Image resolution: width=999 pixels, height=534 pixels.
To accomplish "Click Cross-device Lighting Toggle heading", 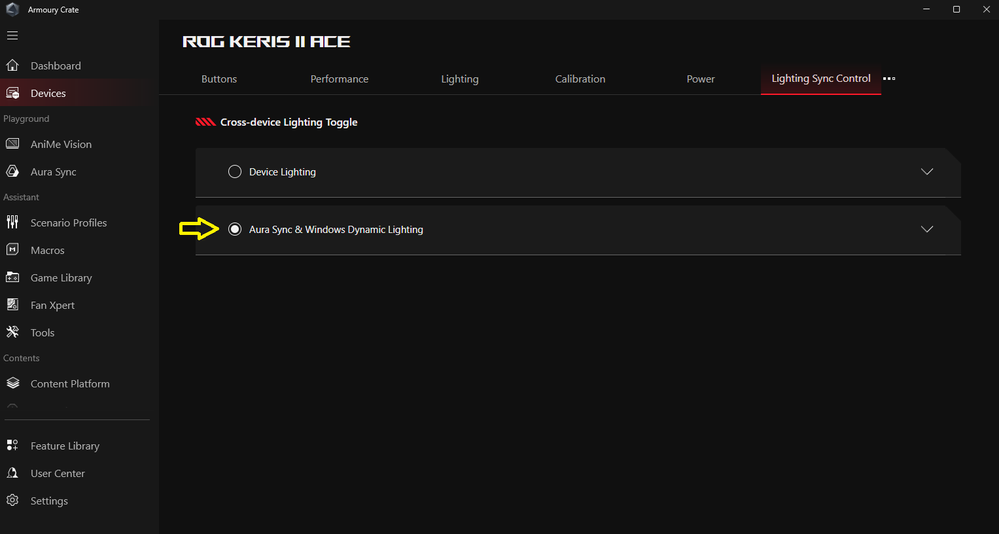I will pyautogui.click(x=289, y=122).
